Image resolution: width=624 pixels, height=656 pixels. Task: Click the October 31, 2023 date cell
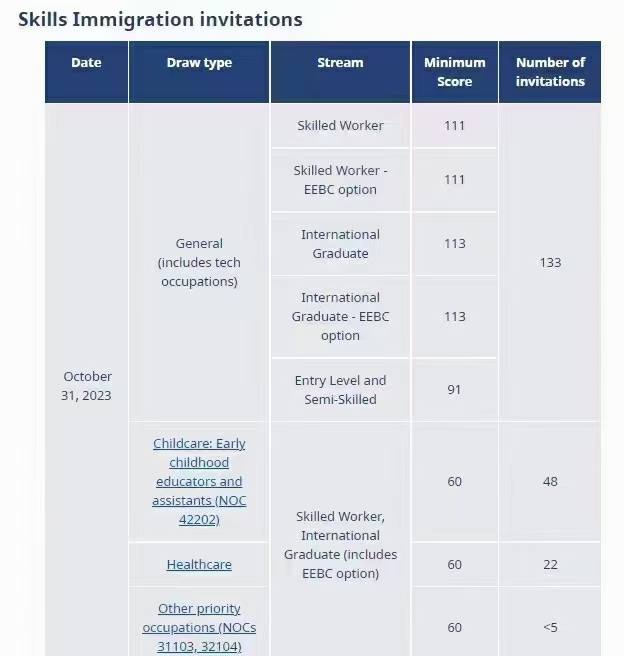click(x=87, y=386)
